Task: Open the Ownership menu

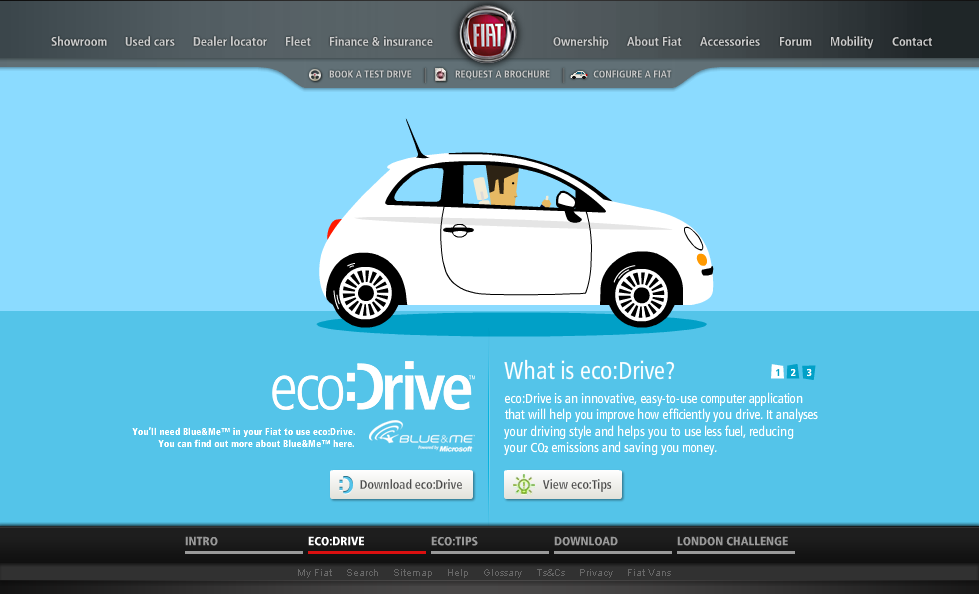Action: (581, 42)
